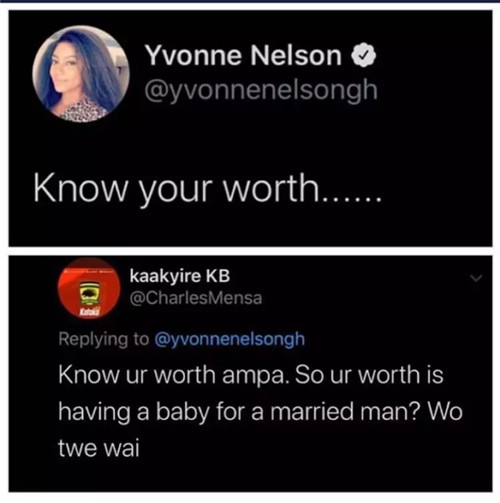This screenshot has height=503, width=500.
Task: Click the "KB" part of kaakyire's name
Action: pyautogui.click(x=218, y=276)
